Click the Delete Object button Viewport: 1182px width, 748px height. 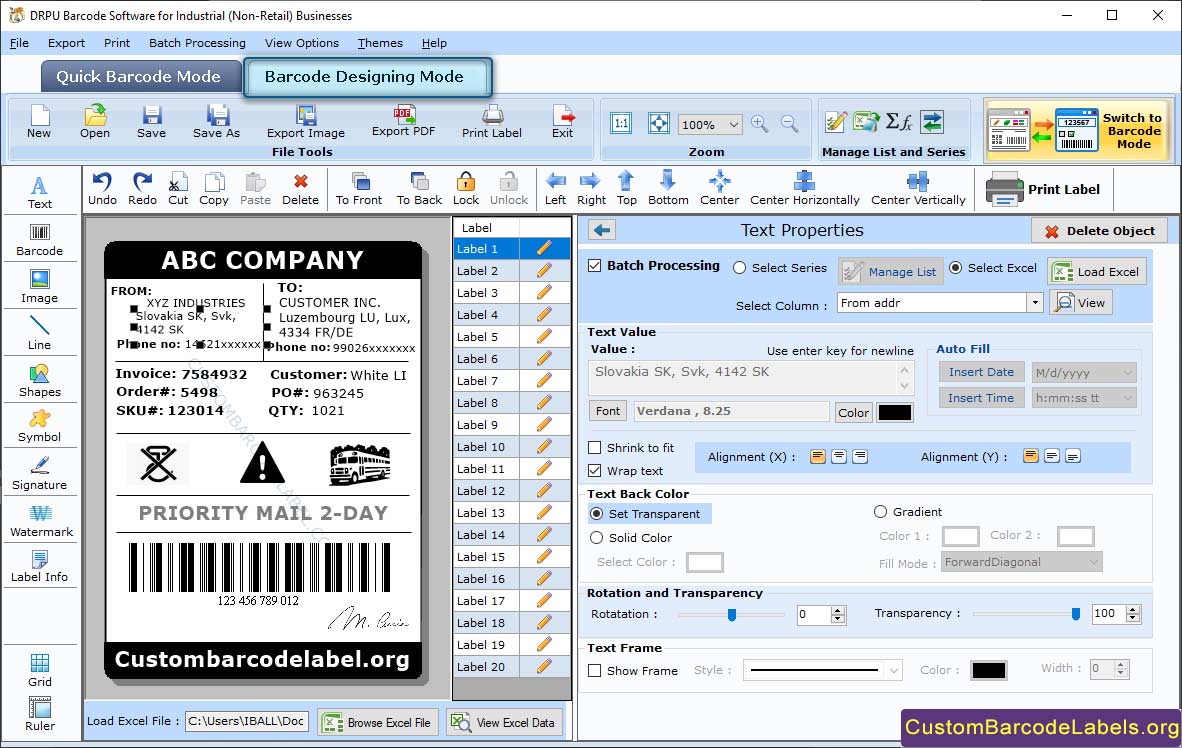(x=1099, y=231)
